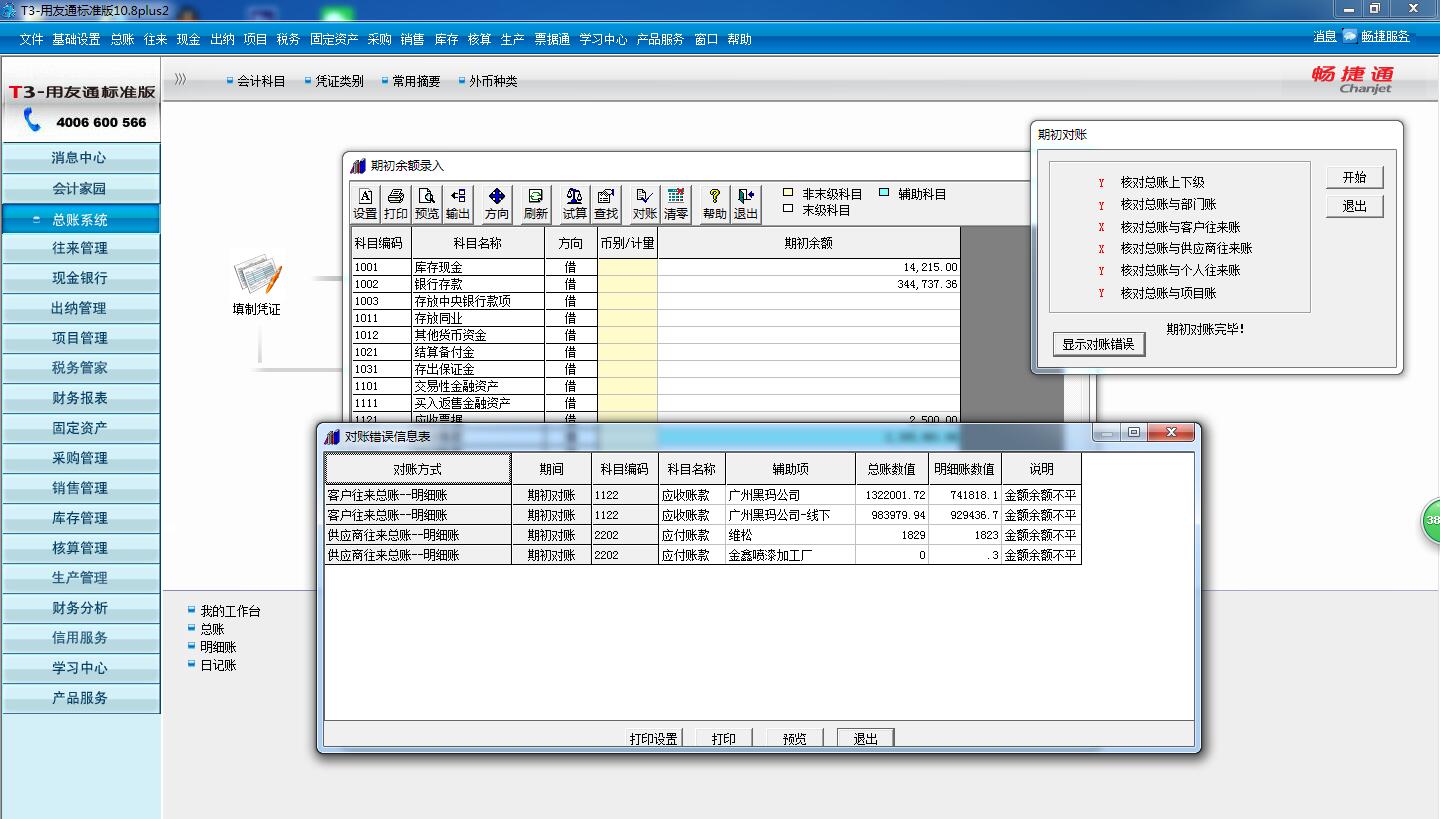Click the 方向 direction toolbar icon
This screenshot has width=1440, height=819.
497,204
